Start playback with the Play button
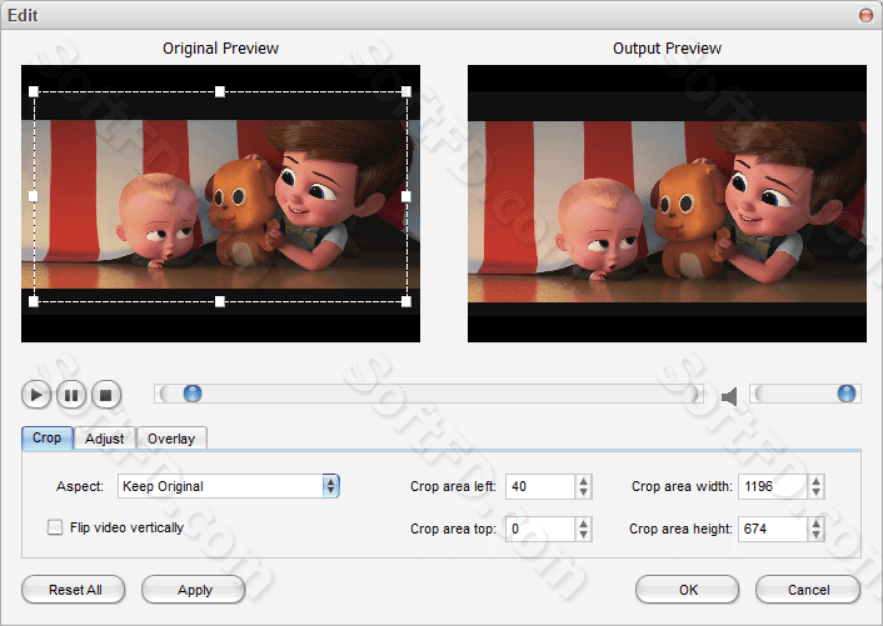Viewport: 883px width, 626px height. click(36, 395)
